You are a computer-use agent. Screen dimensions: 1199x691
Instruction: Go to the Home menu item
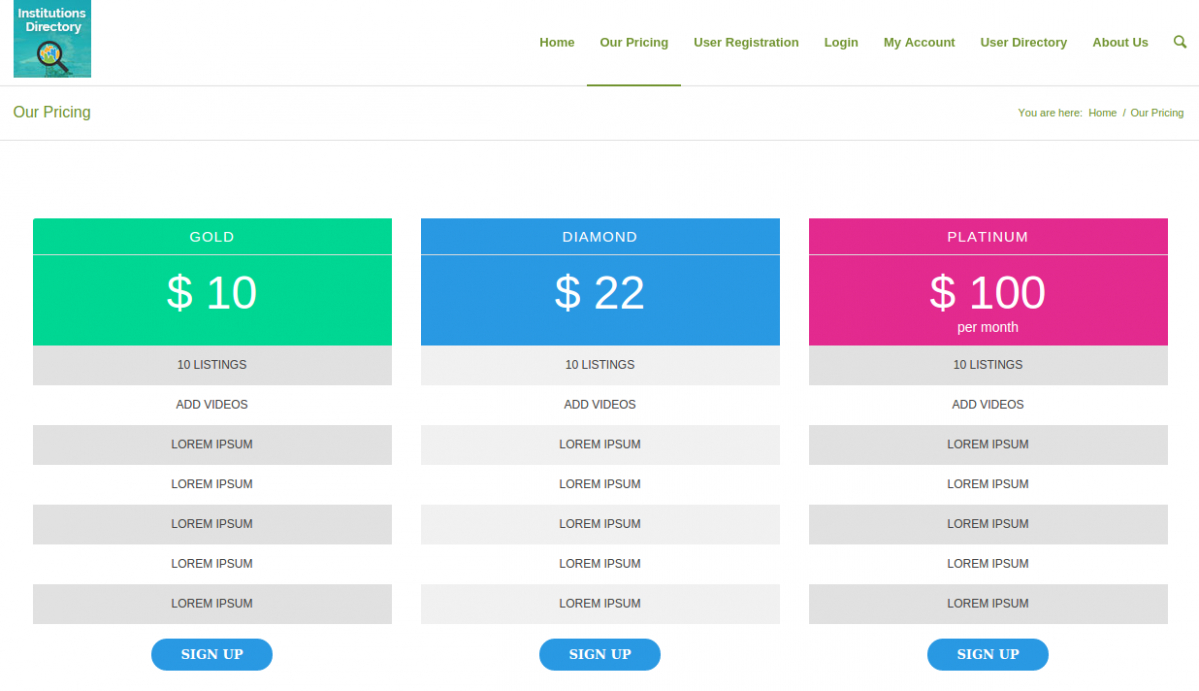[x=557, y=43]
